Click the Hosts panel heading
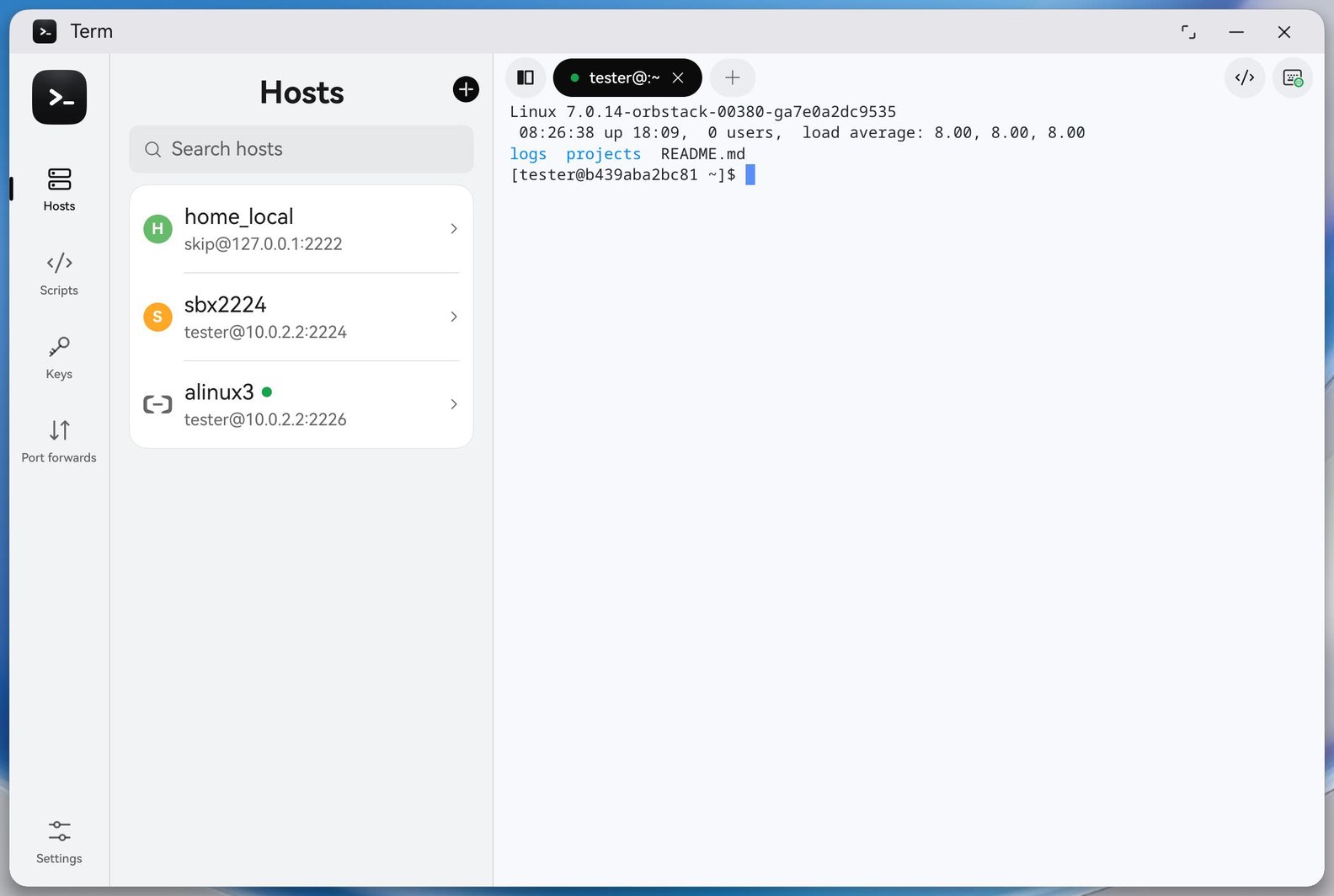 pos(301,93)
